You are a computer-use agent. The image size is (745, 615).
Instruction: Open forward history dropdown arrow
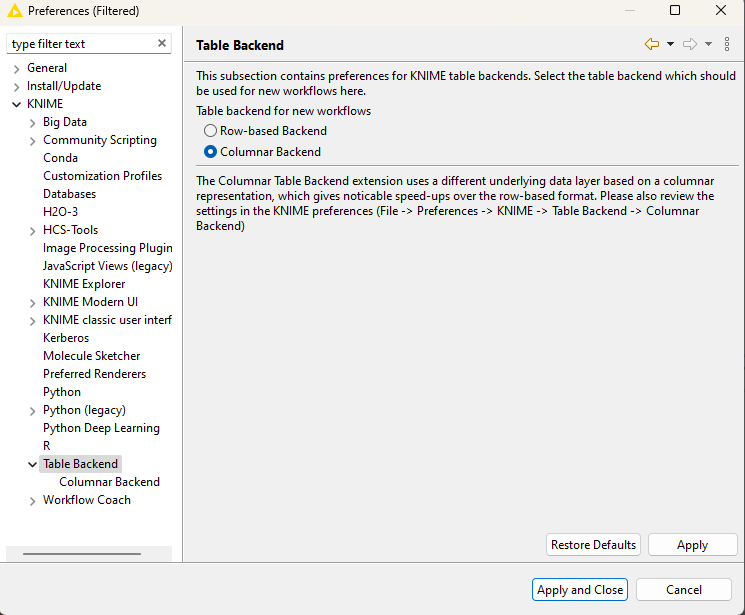[708, 44]
